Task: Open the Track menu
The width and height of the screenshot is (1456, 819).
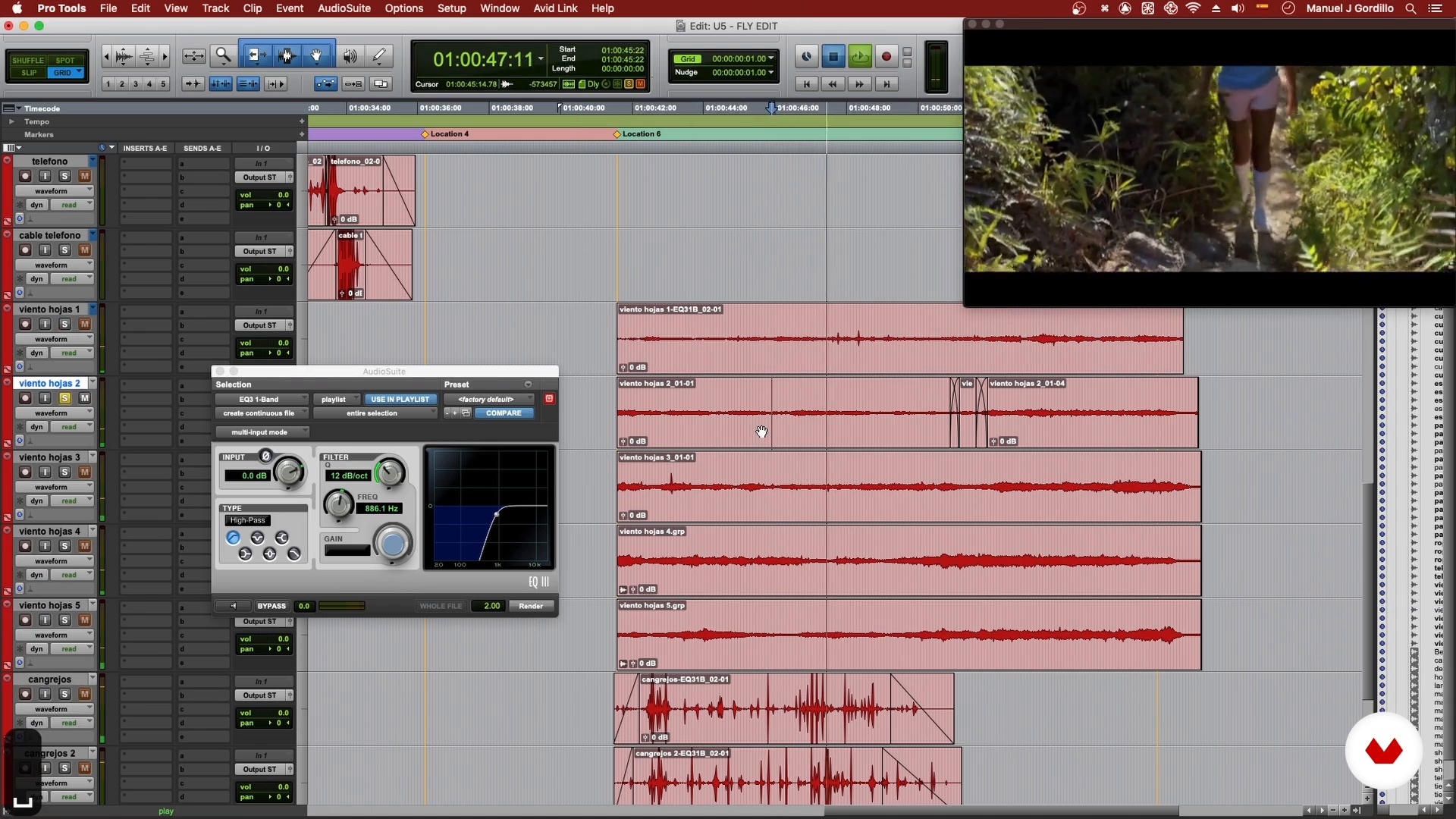Action: tap(215, 8)
